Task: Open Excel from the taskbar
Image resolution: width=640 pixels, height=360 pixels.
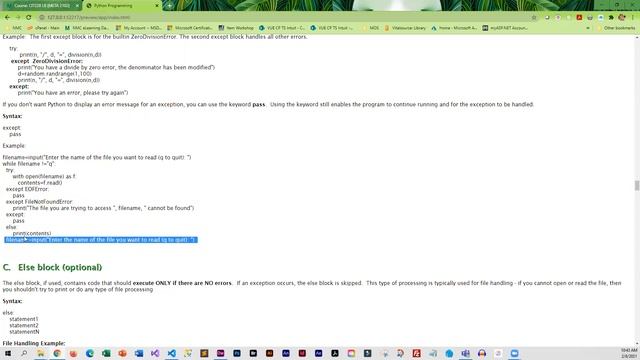Action: pyautogui.click(x=106, y=353)
